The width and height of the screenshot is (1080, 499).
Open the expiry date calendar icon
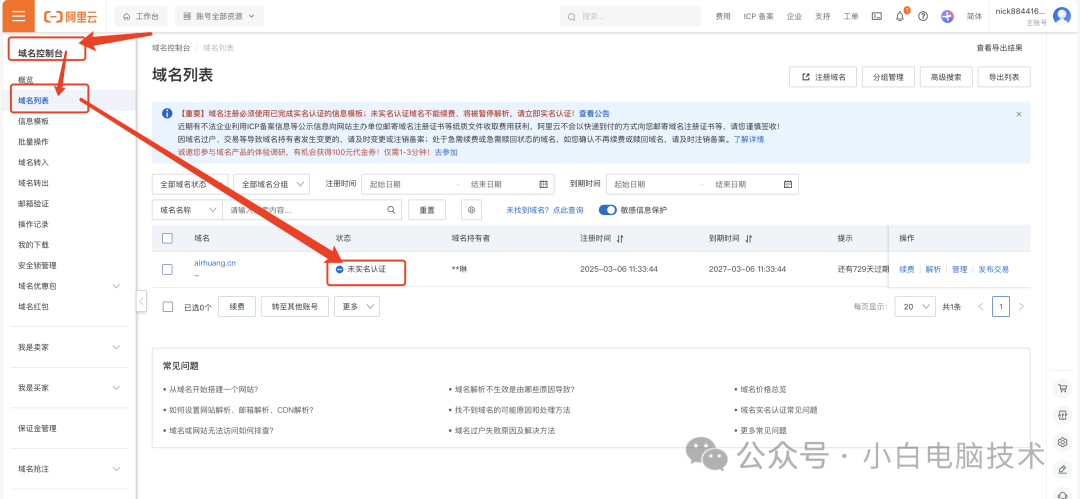coord(788,184)
